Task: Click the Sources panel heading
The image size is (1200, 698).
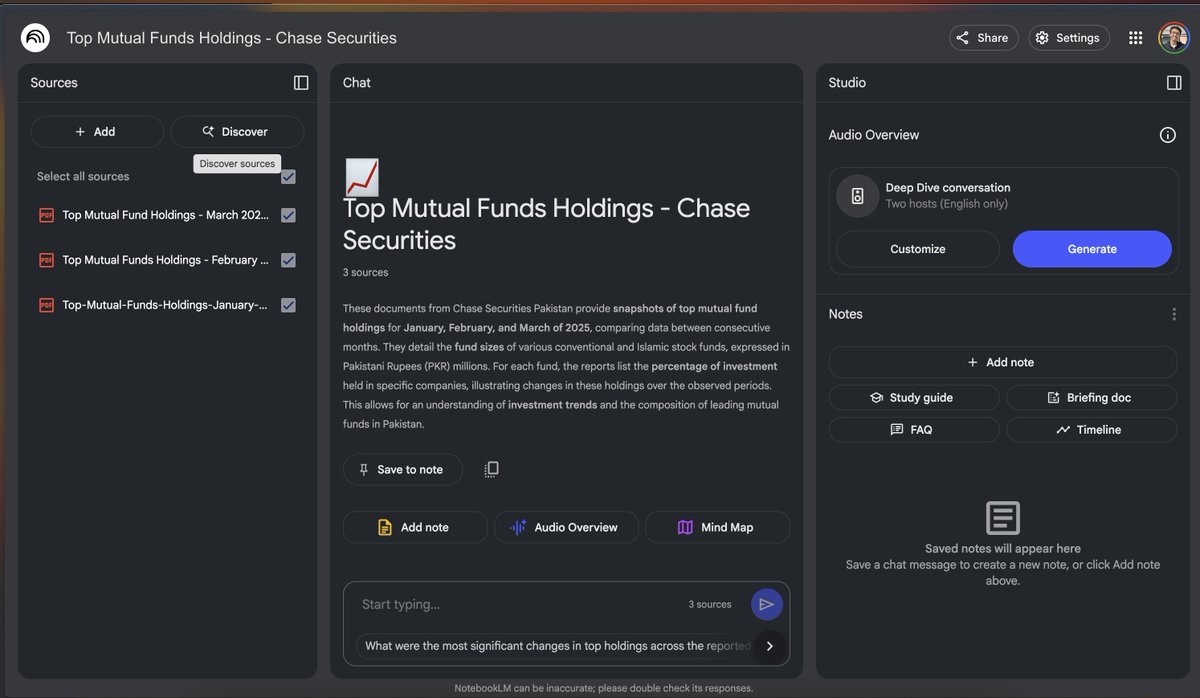Action: tap(54, 83)
